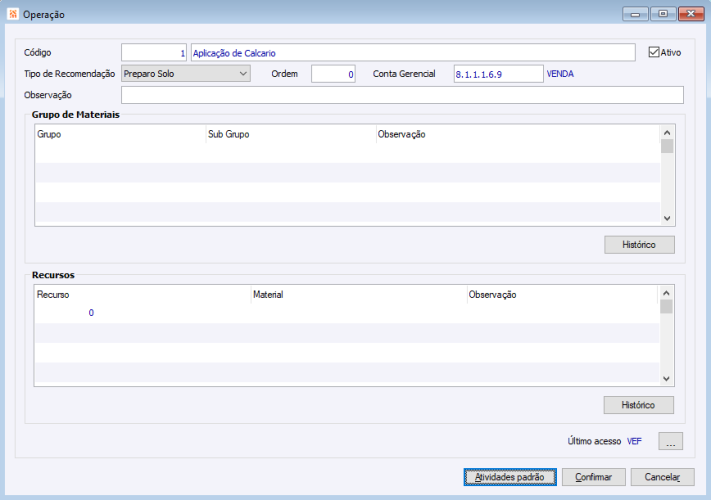Click the Operação window app icon
The image size is (711, 500).
[13, 14]
